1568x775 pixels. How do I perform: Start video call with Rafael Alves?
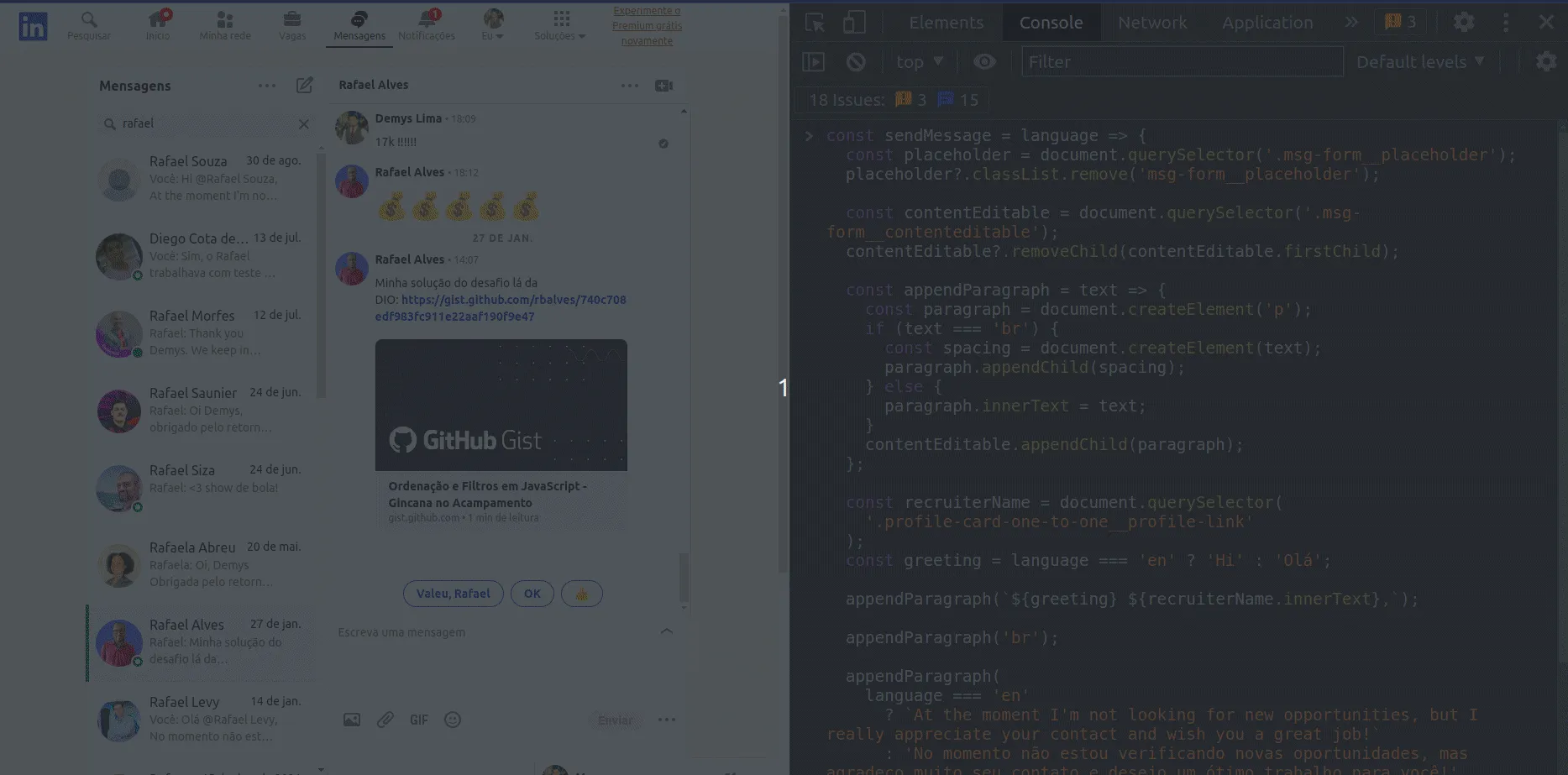664,86
